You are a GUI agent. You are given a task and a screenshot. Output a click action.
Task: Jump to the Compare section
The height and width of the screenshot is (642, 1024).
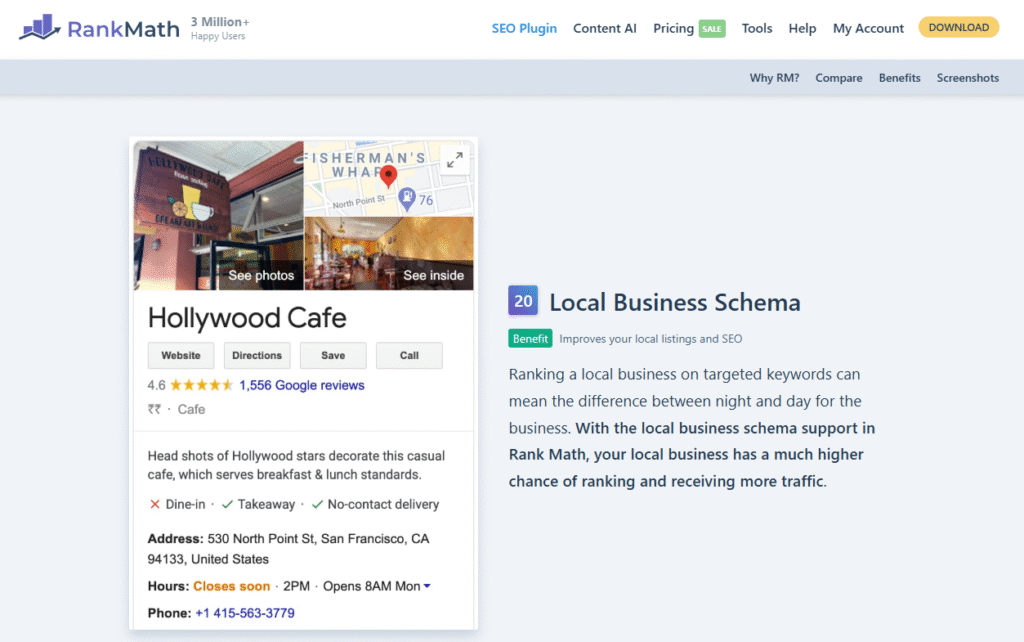[838, 78]
